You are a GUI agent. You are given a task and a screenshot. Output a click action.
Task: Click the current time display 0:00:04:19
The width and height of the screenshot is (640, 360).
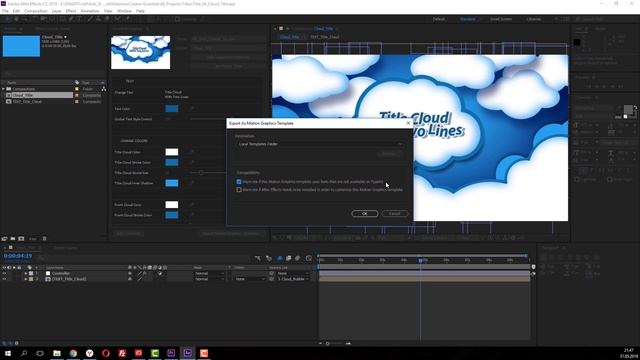(18, 256)
